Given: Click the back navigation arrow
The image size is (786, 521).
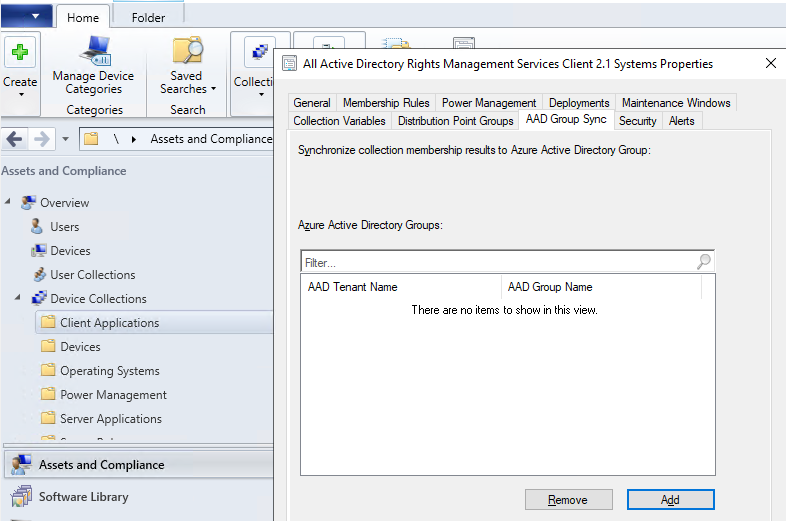Looking at the screenshot, I should [x=15, y=139].
